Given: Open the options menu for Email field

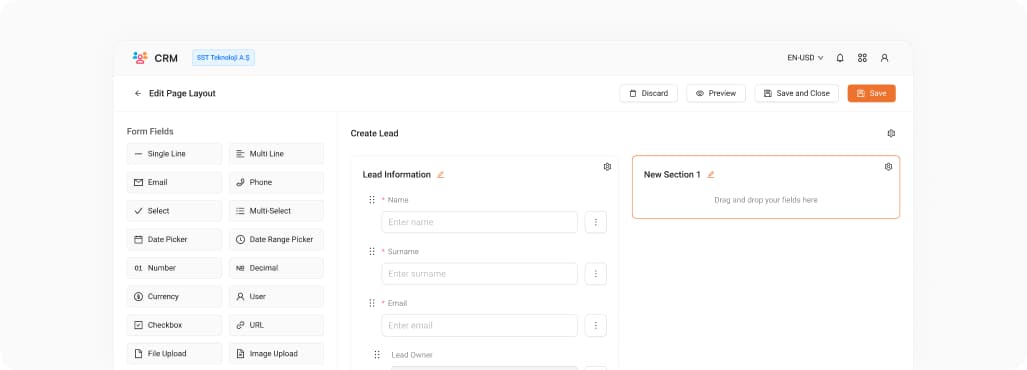Looking at the screenshot, I should click(x=595, y=325).
